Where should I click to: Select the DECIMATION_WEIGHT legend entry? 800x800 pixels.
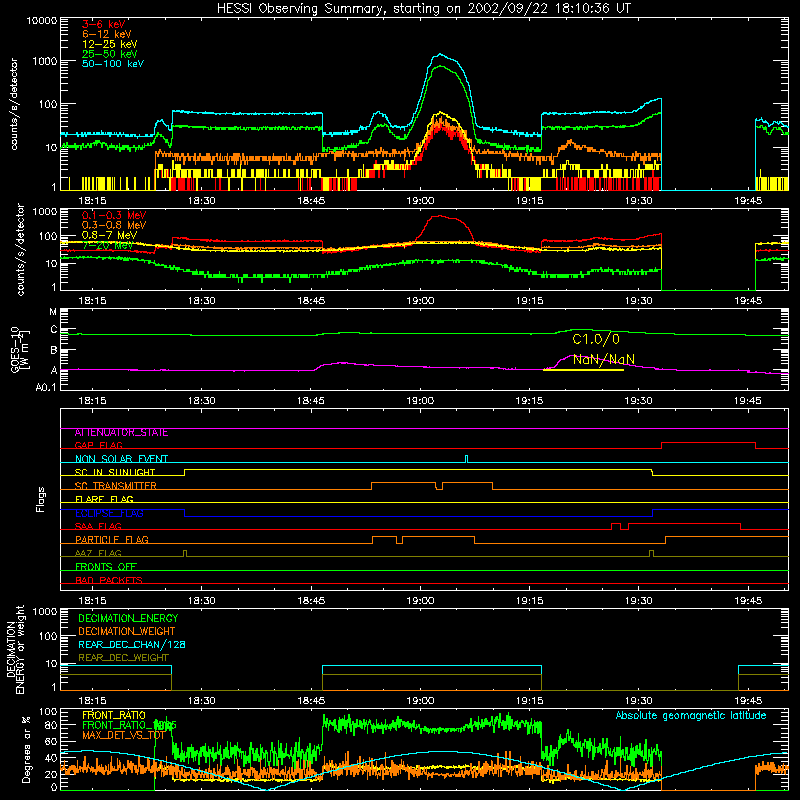click(127, 632)
